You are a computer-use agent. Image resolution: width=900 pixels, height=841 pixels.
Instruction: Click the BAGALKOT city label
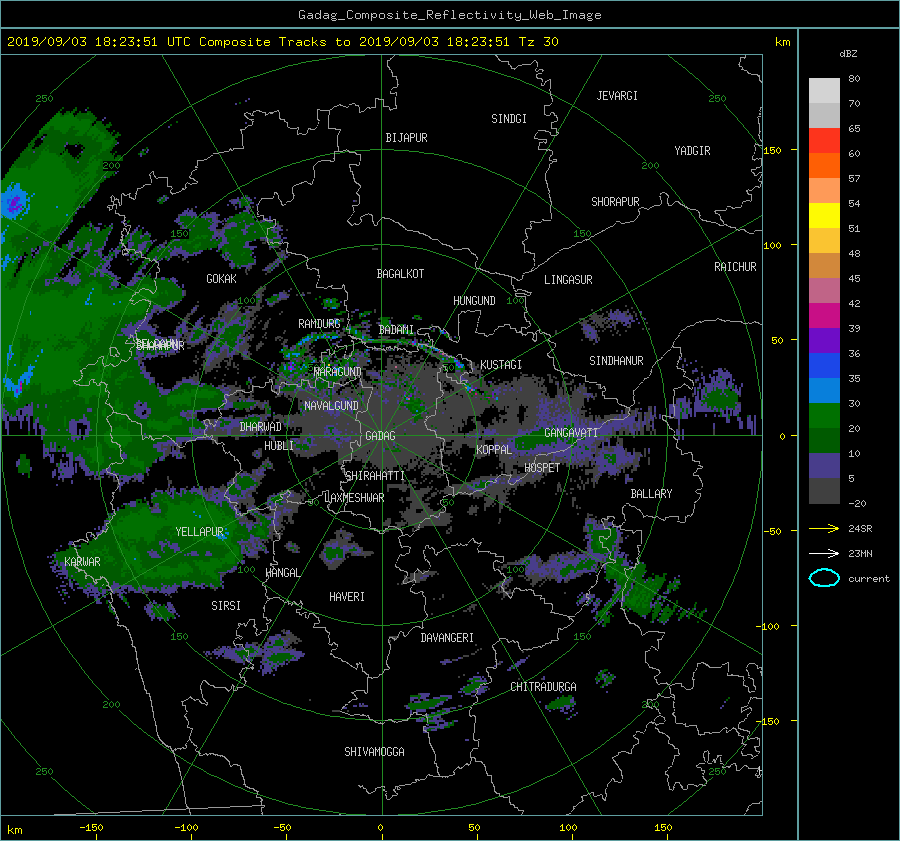[x=400, y=274]
